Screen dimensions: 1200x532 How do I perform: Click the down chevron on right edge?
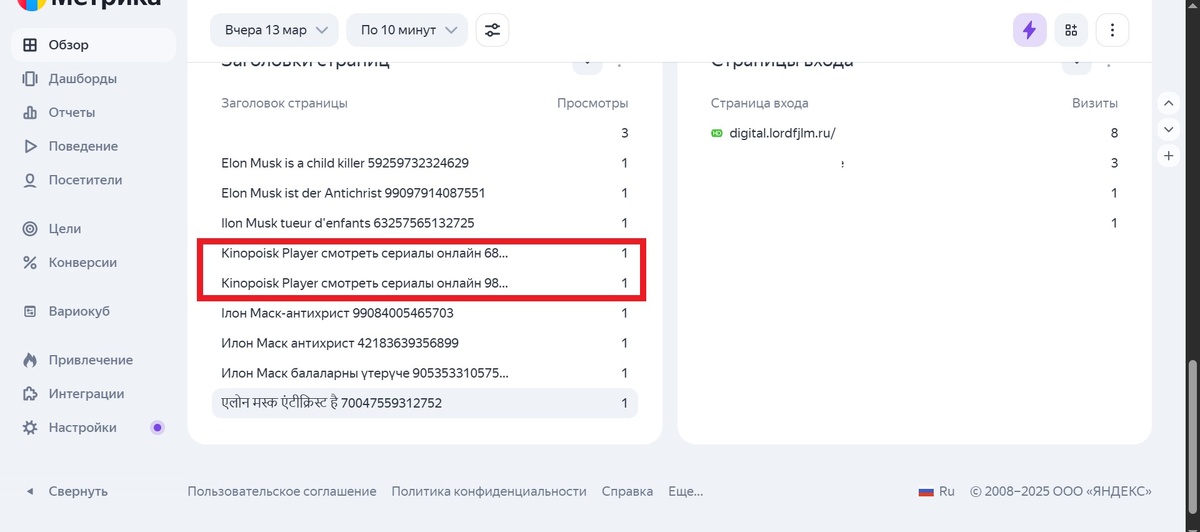tap(1168, 129)
